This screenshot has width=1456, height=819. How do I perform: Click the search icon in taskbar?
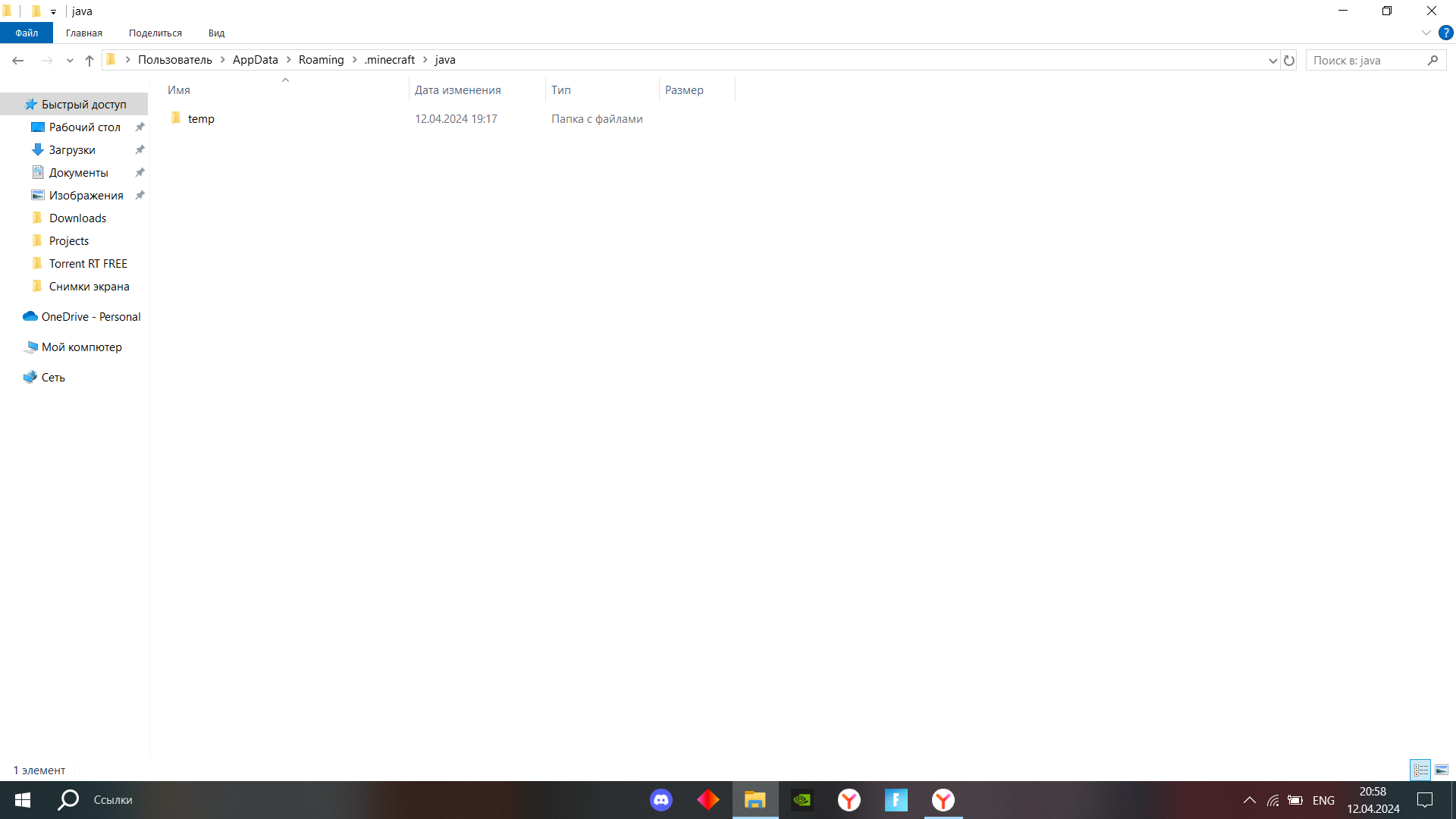click(70, 800)
